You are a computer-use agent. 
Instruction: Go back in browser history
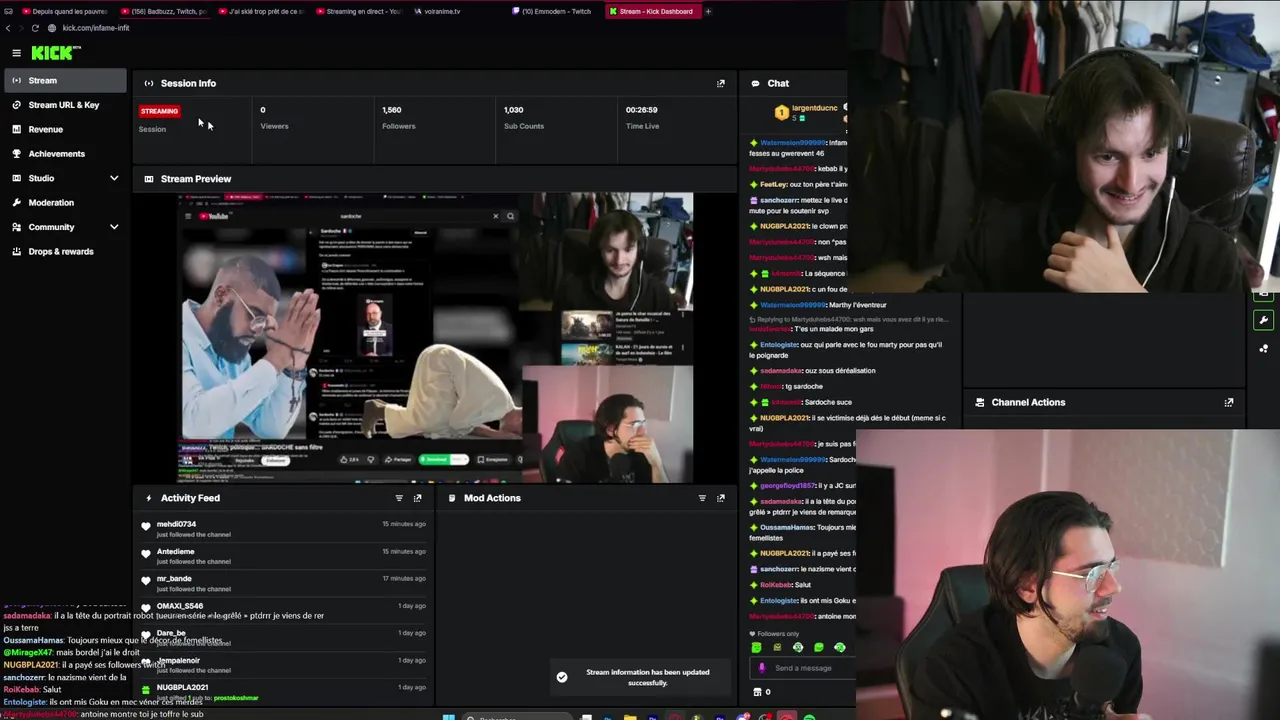pyautogui.click(x=8, y=28)
